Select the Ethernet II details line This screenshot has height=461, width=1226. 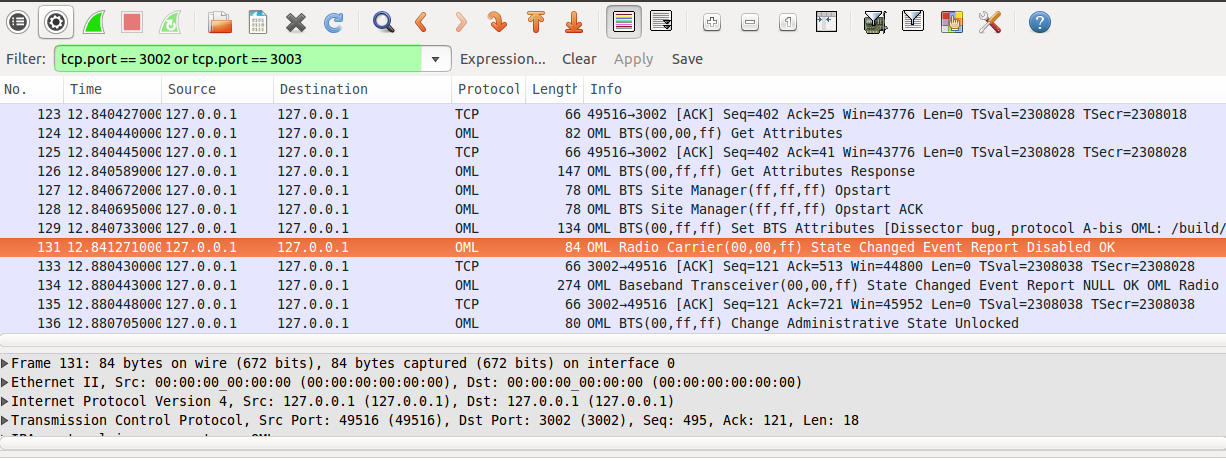click(613, 382)
